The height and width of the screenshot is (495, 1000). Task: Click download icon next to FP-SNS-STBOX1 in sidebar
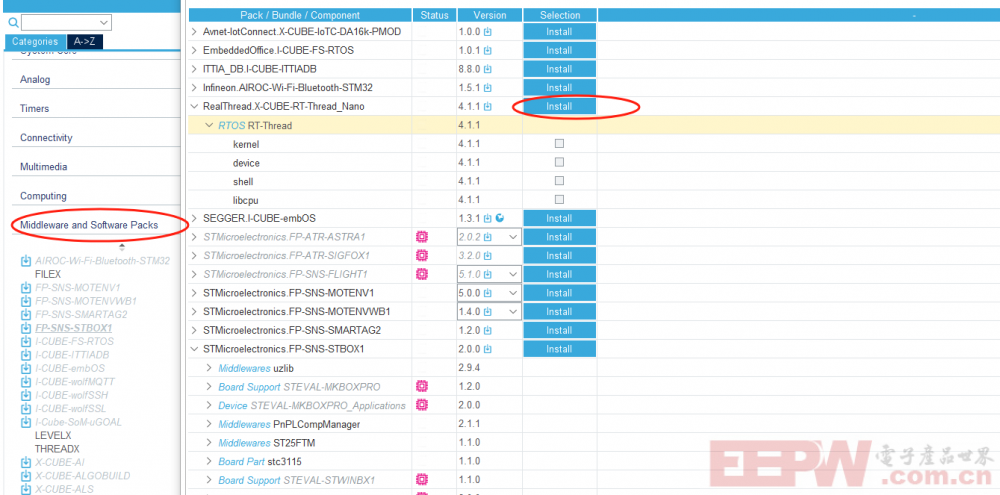[26, 328]
